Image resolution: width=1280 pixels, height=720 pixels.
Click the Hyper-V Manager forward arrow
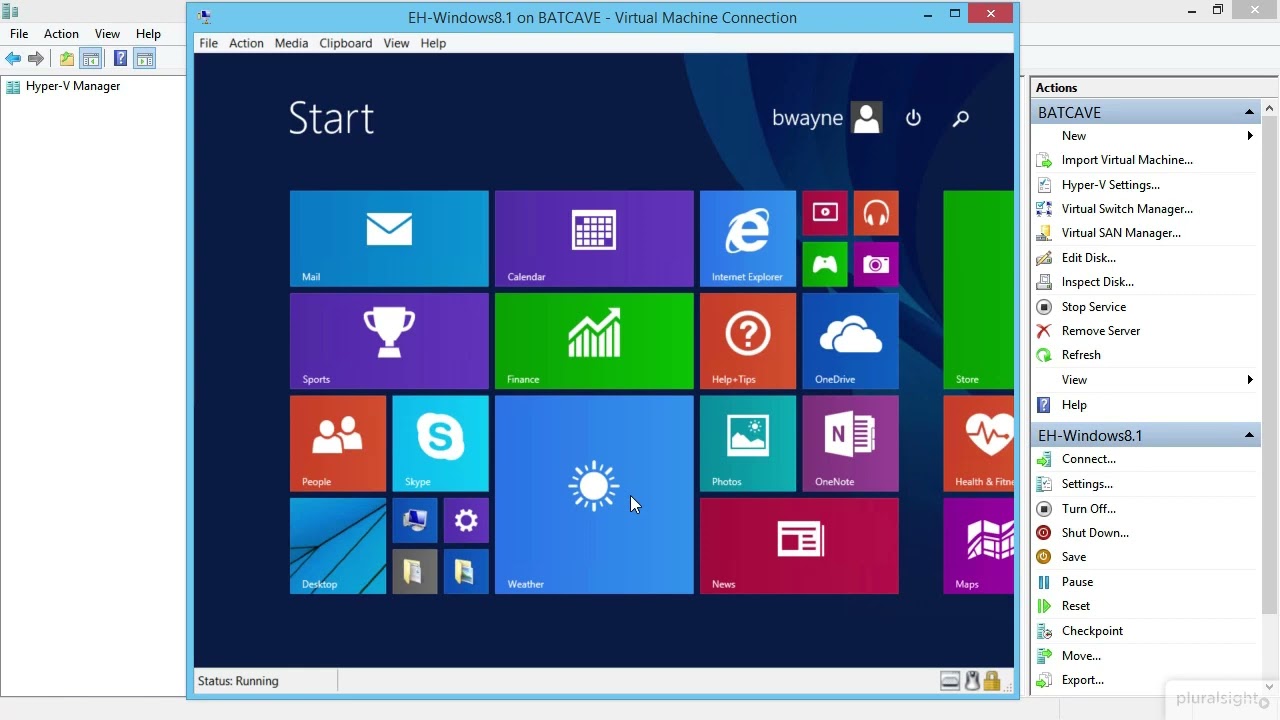[36, 59]
